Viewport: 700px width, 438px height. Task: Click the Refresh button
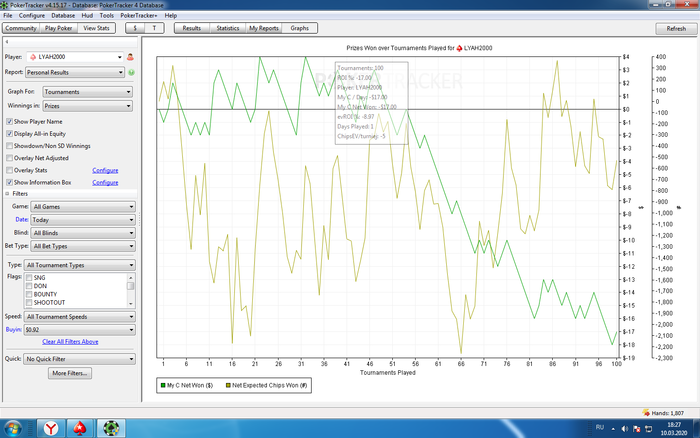click(676, 29)
